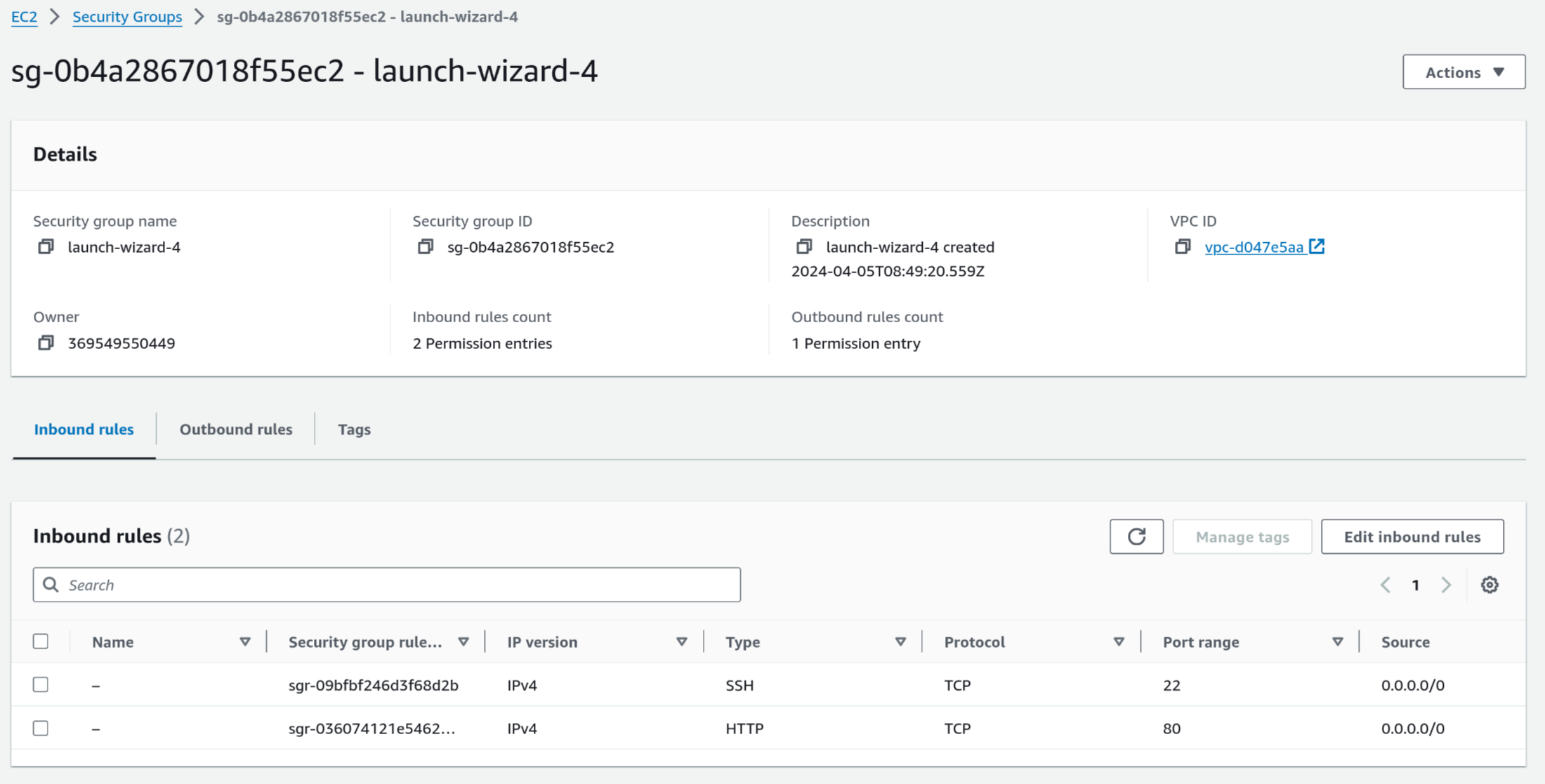Go to previous page of rules
This screenshot has height=784, width=1545.
1386,585
